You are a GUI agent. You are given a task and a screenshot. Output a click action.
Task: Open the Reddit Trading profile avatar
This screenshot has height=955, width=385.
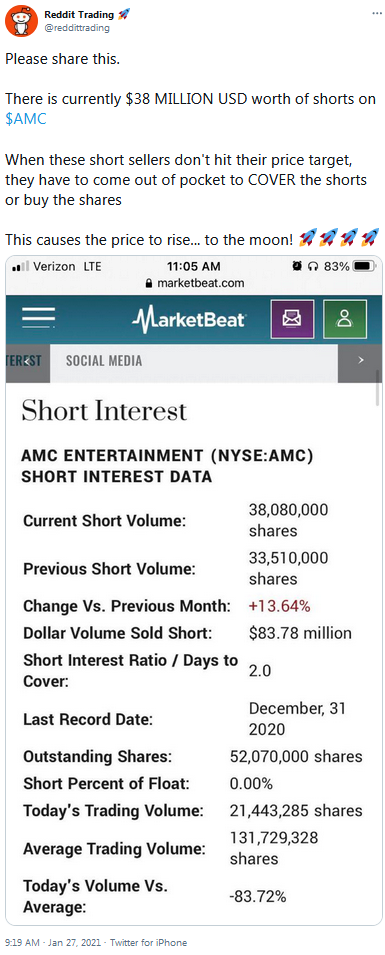20,21
